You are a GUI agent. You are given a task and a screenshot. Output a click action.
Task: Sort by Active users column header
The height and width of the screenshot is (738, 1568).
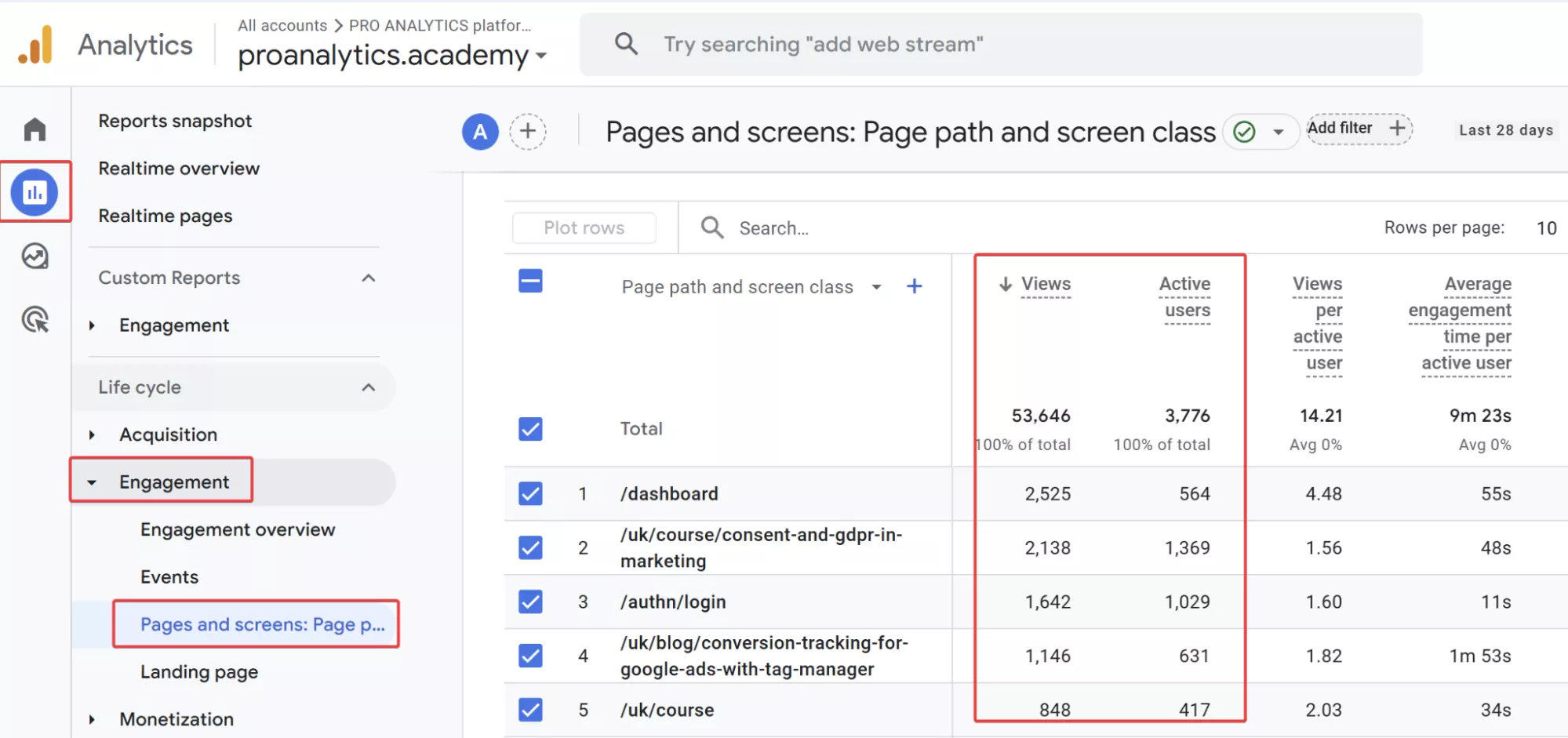click(1184, 297)
